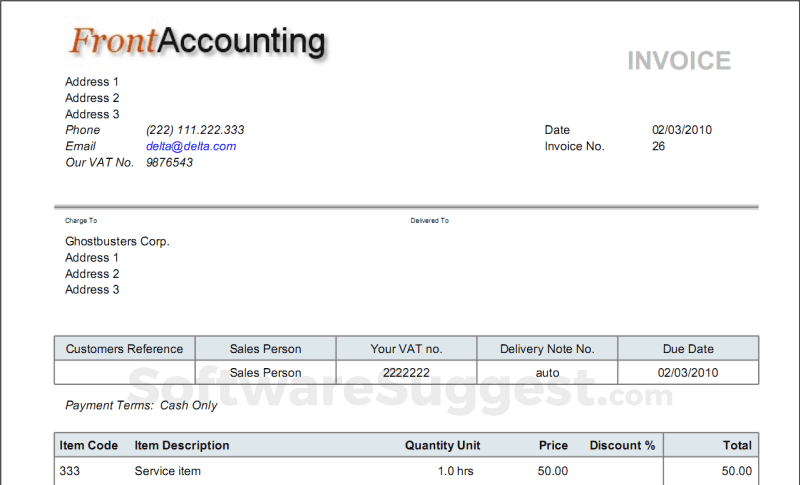
Task: Select invoice number 26
Action: tap(658, 146)
